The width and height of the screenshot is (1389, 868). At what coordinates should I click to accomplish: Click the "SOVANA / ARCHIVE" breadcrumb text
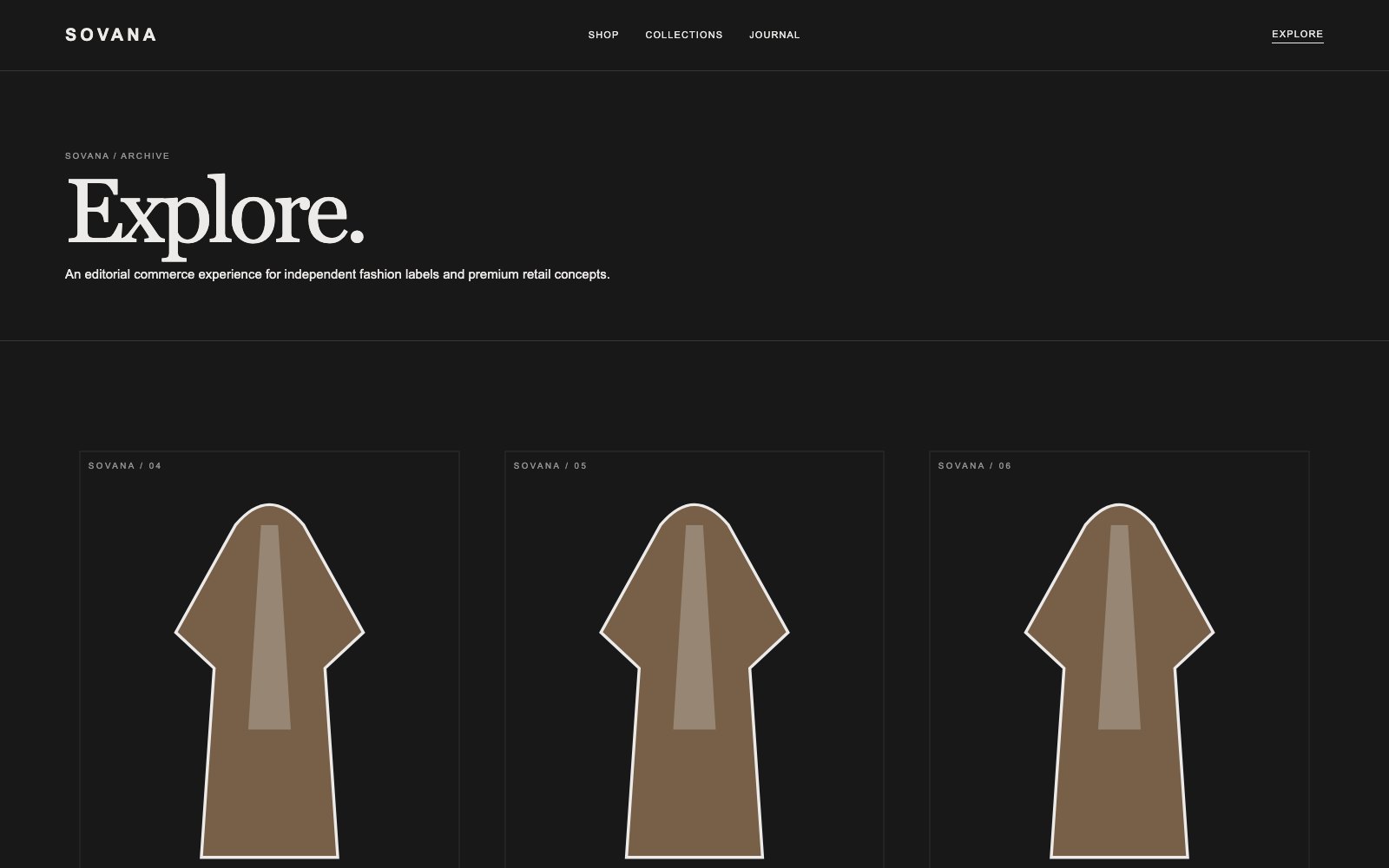117,156
